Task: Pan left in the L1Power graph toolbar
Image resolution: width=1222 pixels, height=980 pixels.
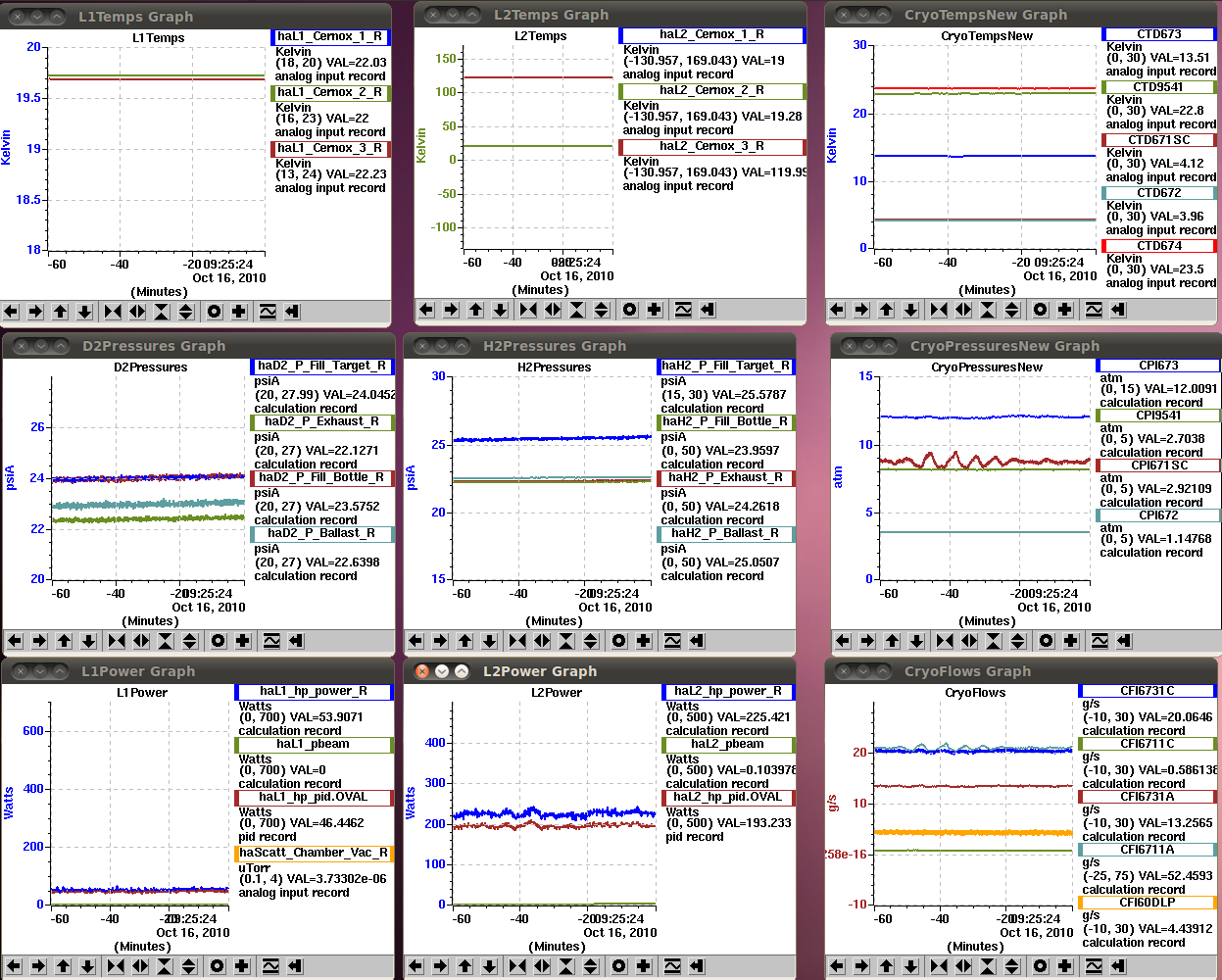Action: 14,966
